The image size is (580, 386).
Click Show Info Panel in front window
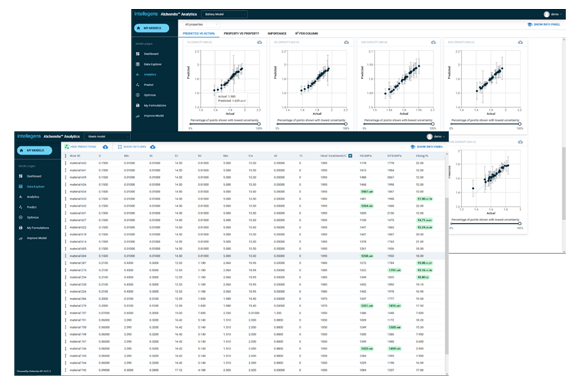pyautogui.click(x=426, y=147)
